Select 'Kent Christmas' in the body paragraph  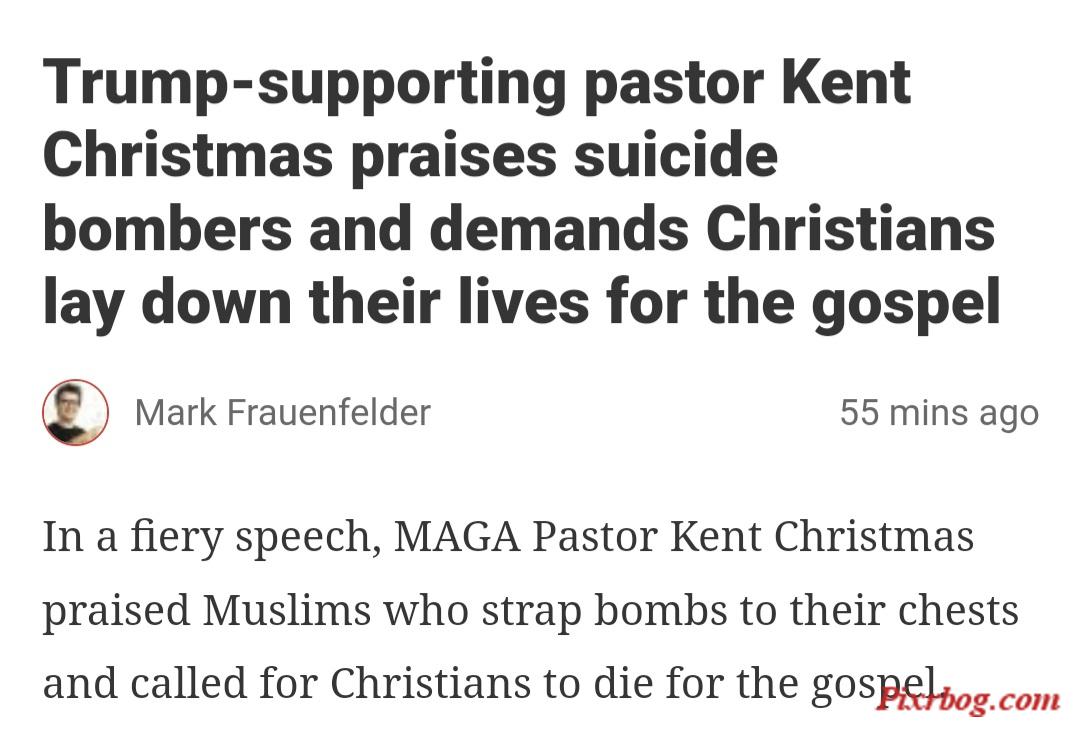pyautogui.click(x=821, y=537)
